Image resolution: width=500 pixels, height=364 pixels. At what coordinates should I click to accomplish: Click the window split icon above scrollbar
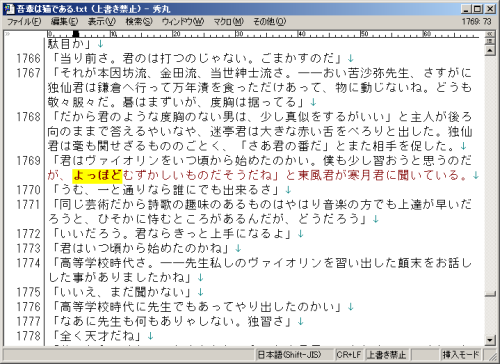(489, 34)
